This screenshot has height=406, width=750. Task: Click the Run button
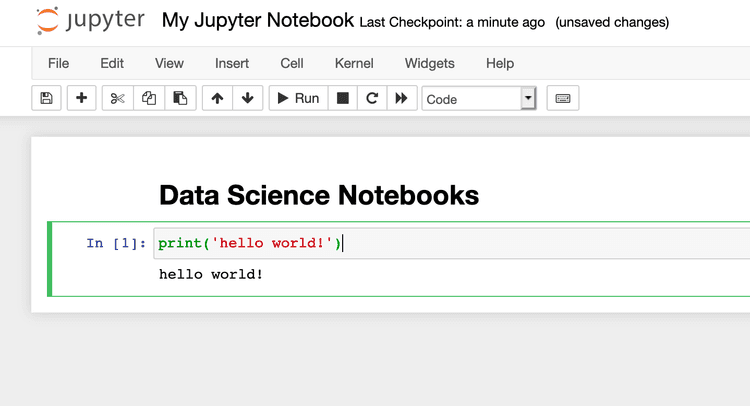coord(298,98)
